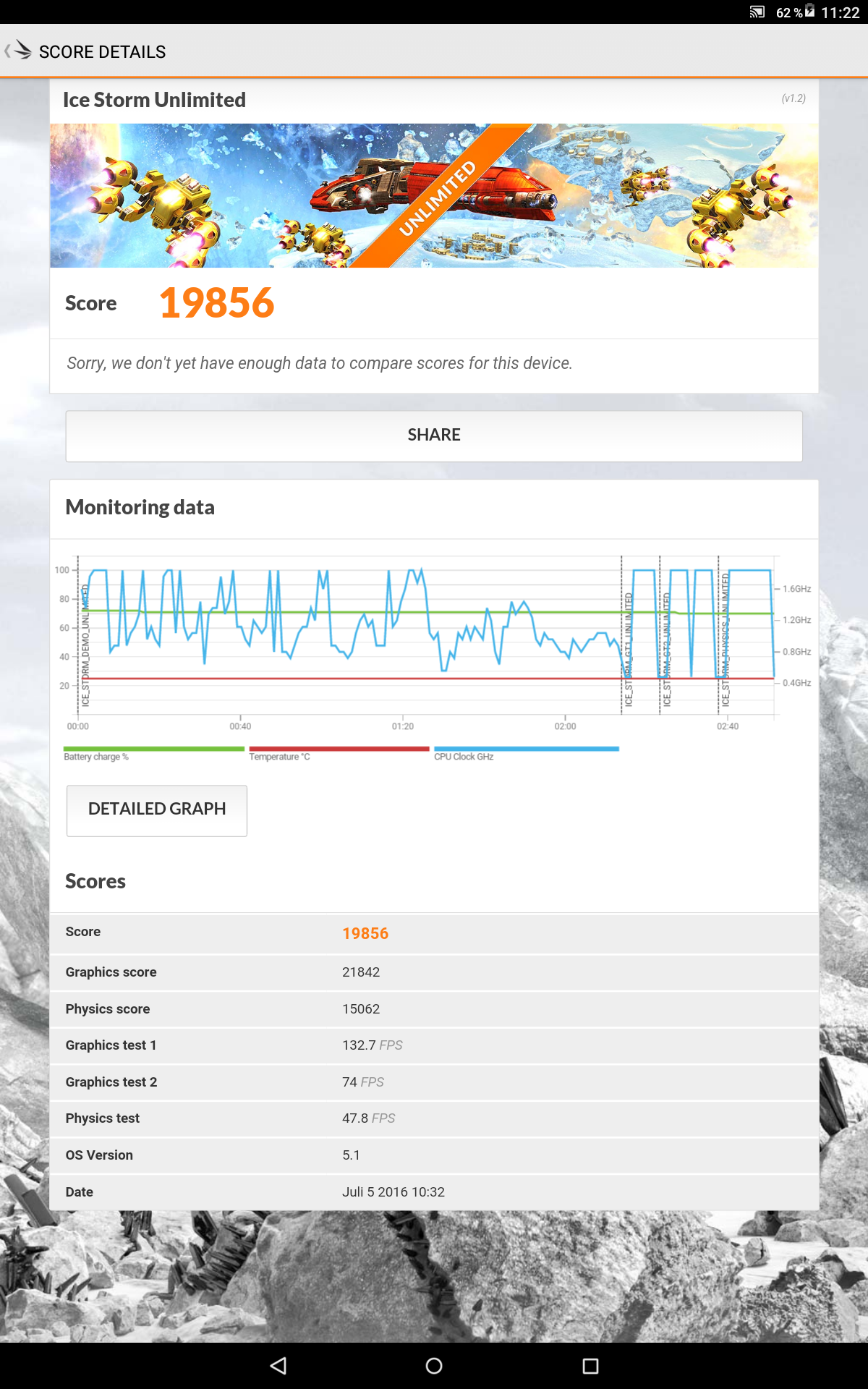Tap the orange 19856 in Scores table
The width and height of the screenshot is (868, 1389).
click(365, 934)
